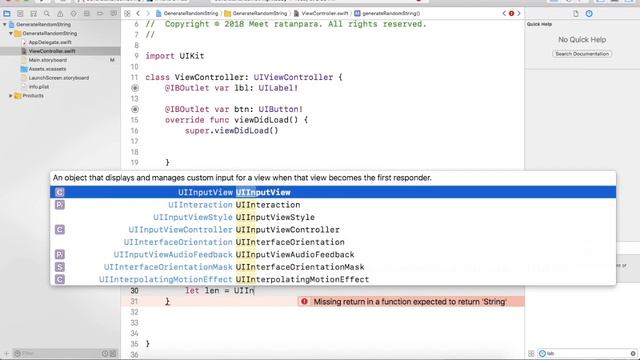Image resolution: width=640 pixels, height=360 pixels.
Task: Select UIInterfaceOrientationMask completion
Action: pos(333,267)
